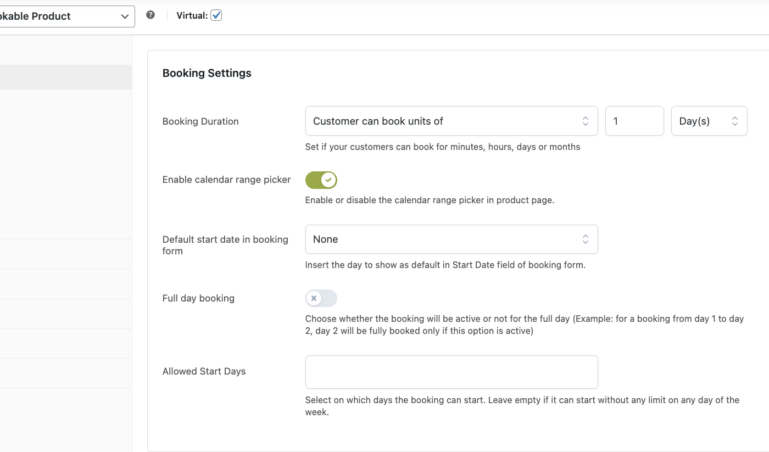Expand the Default start date 'None' dropdown

(x=450, y=239)
